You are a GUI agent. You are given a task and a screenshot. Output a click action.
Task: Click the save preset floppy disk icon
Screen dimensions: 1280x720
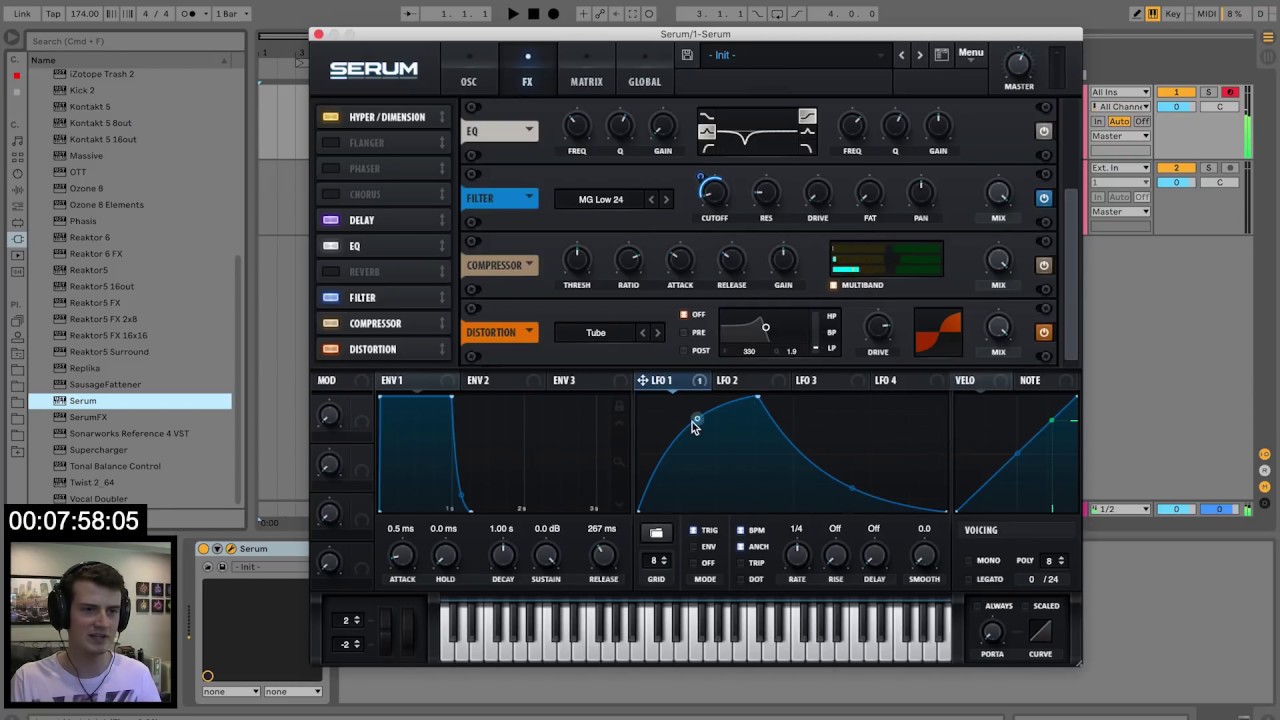[x=687, y=55]
